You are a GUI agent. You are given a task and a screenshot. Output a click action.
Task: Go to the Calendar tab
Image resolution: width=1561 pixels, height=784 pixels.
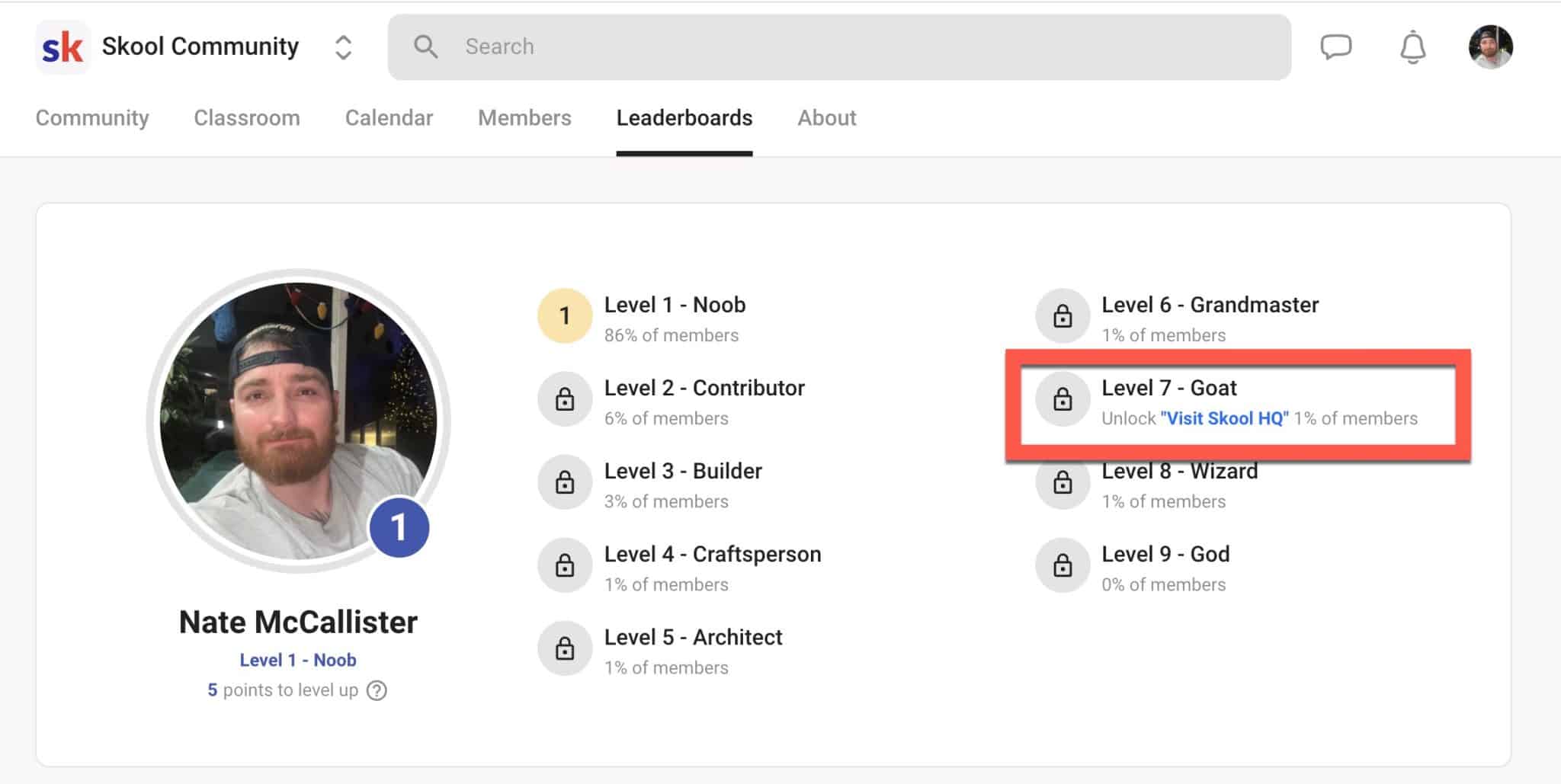[x=389, y=118]
